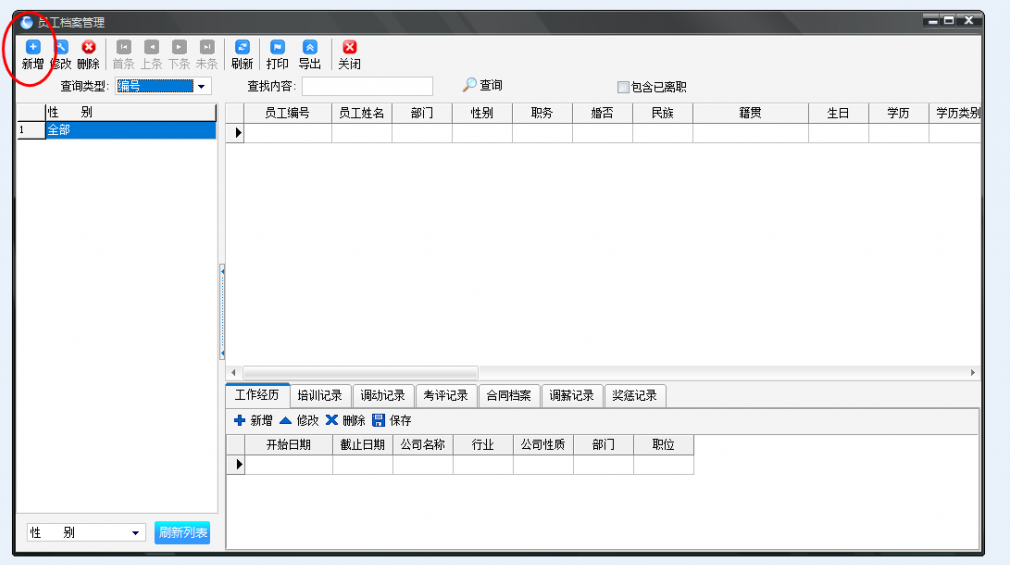Close the module with 关闭 icon
This screenshot has height=565, width=1010.
(x=350, y=47)
